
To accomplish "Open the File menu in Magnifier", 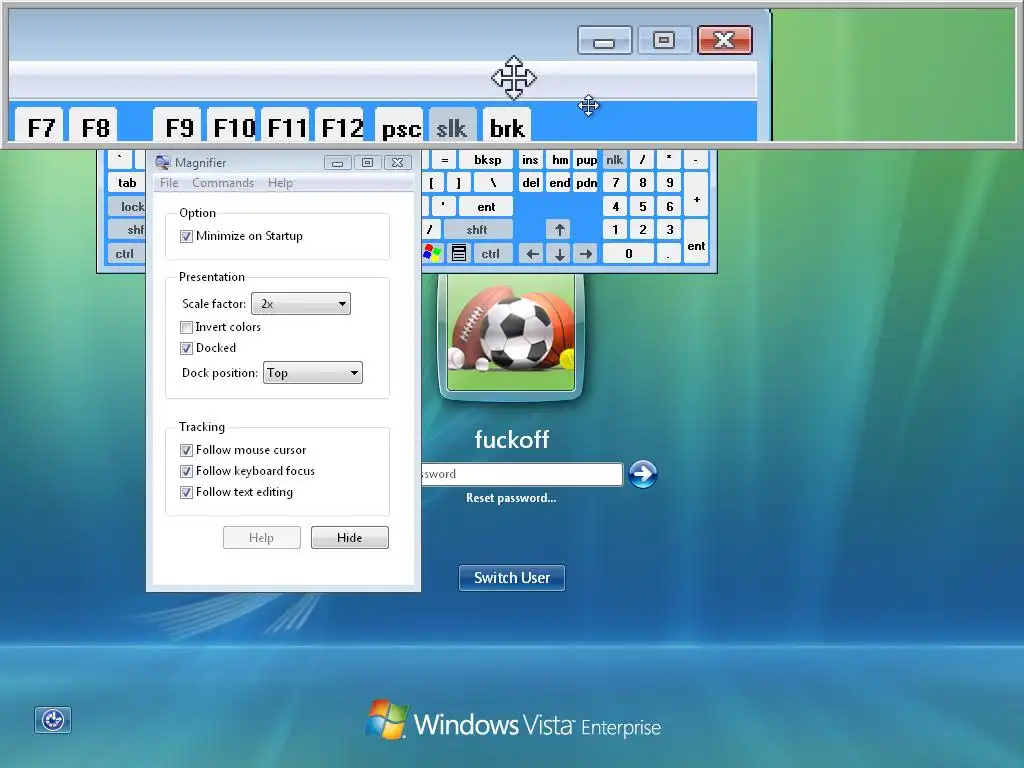I will point(168,183).
